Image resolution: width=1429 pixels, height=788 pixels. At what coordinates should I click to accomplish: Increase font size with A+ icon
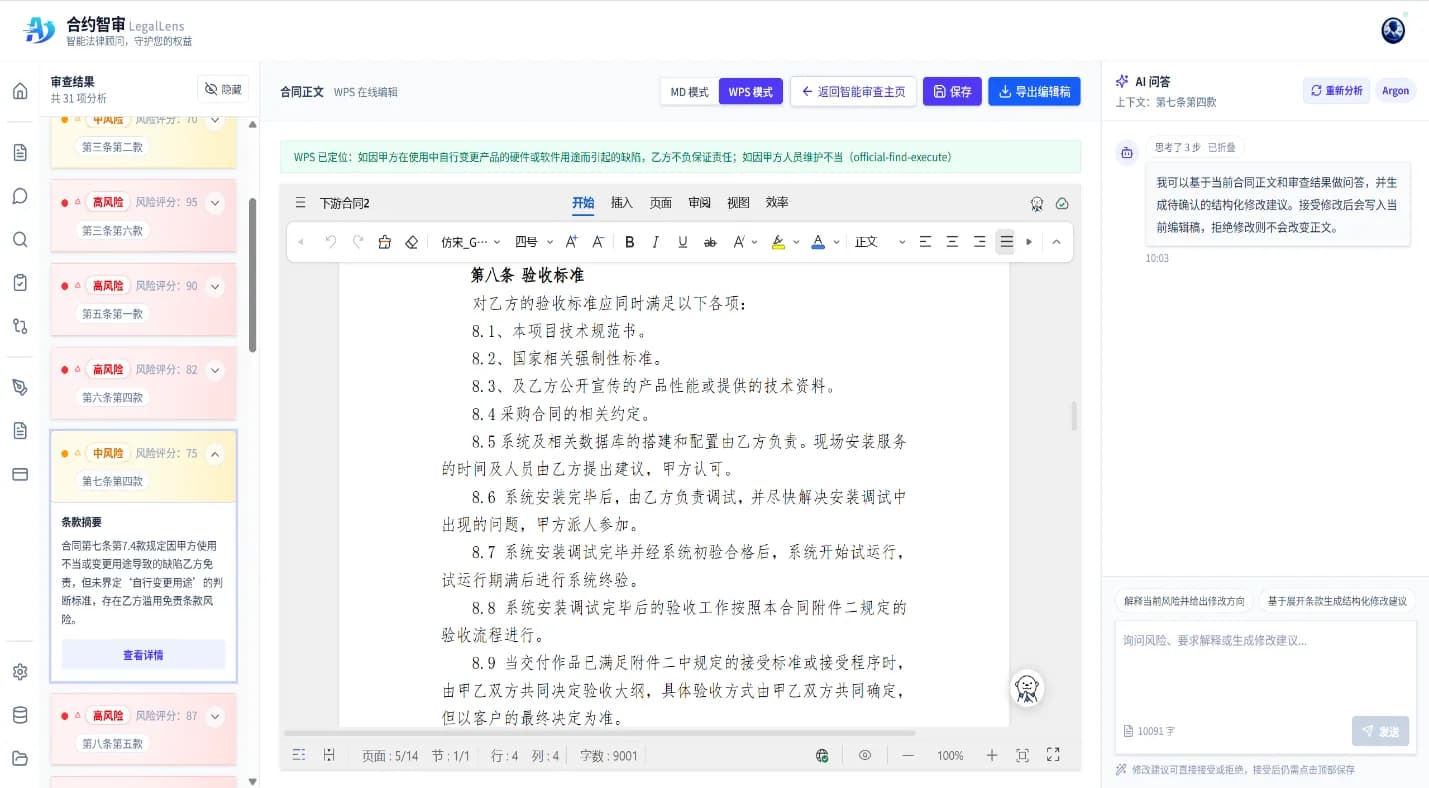coord(572,242)
